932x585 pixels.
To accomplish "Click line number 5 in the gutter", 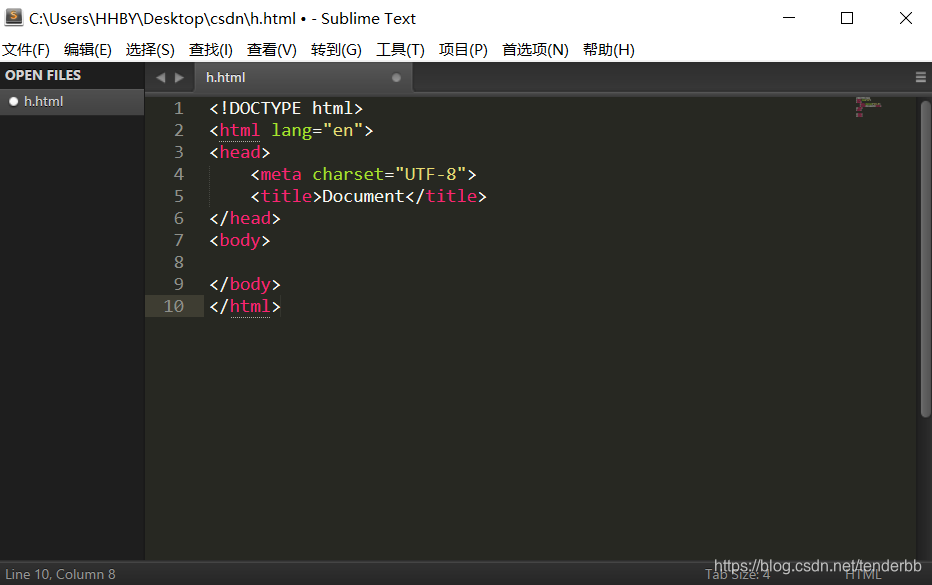I will coord(178,196).
